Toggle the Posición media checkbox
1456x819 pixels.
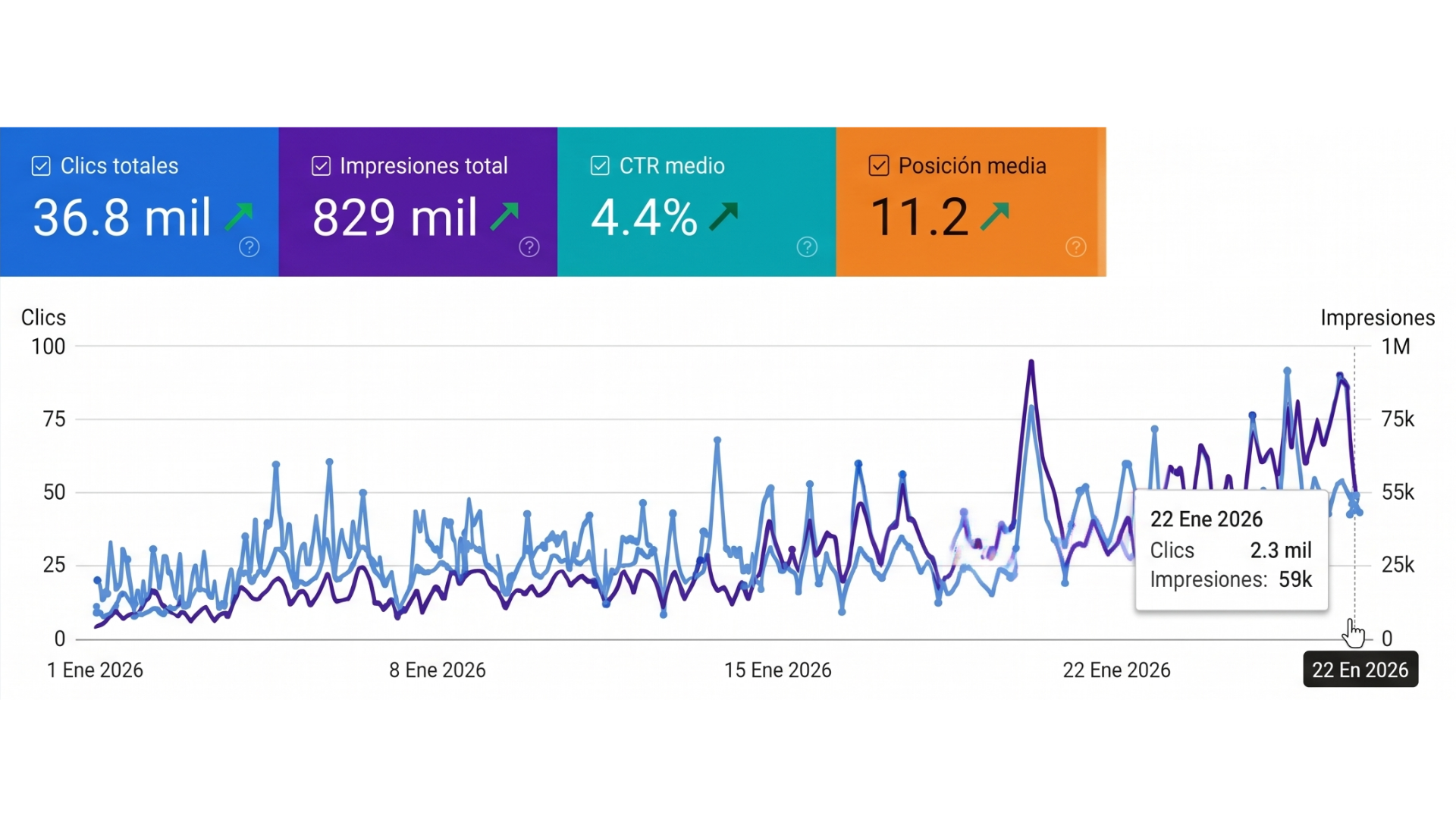pyautogui.click(x=879, y=166)
